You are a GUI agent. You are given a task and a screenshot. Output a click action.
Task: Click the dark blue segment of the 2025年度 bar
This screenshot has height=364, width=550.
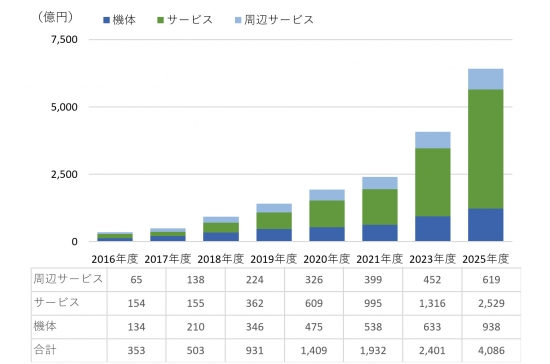tap(485, 225)
